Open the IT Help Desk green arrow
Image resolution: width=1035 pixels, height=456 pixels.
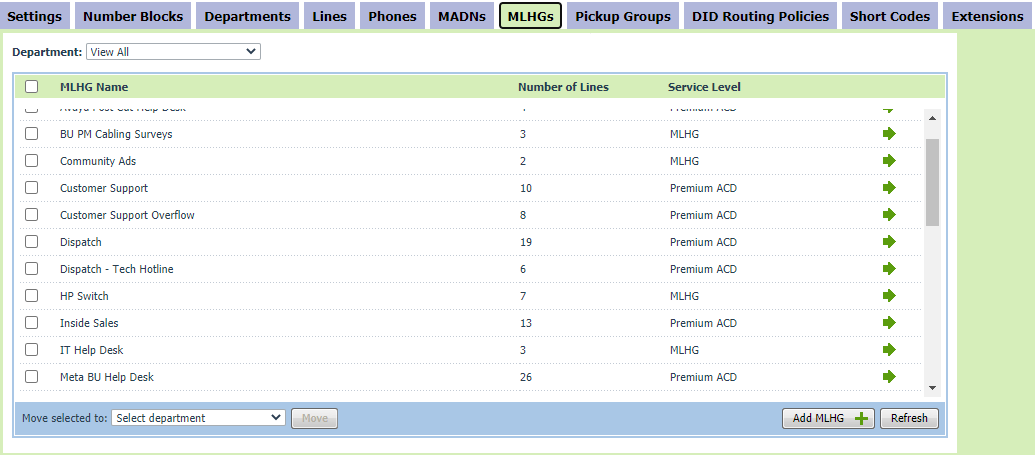tap(889, 350)
